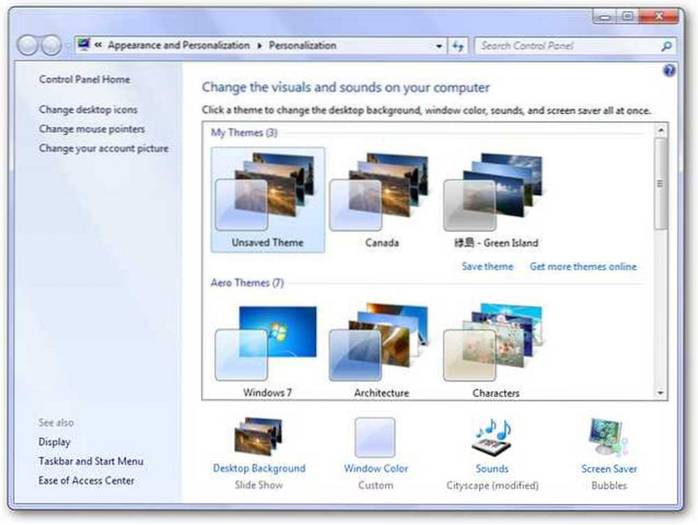This screenshot has width=698, height=525.
Task: Select the Appearance and Personalization breadcrumb
Action: 180,46
